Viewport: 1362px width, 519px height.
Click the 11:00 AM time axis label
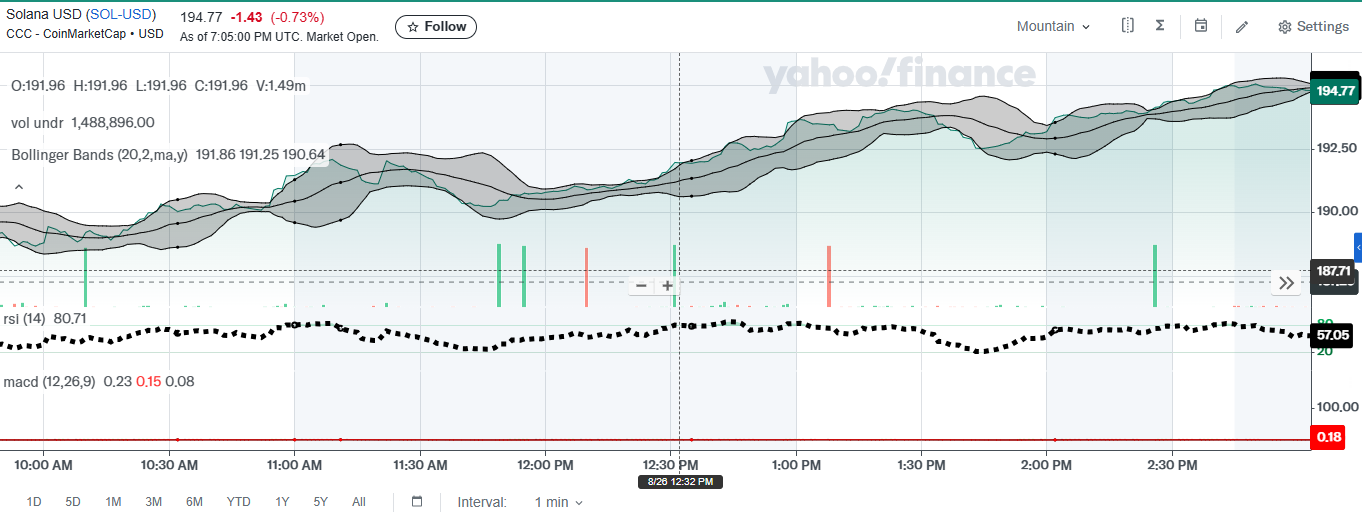pyautogui.click(x=295, y=465)
